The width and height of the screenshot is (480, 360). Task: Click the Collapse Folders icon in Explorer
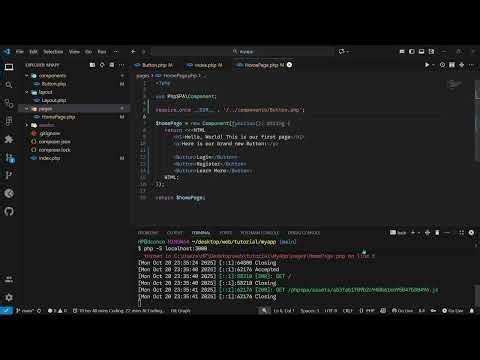112,65
